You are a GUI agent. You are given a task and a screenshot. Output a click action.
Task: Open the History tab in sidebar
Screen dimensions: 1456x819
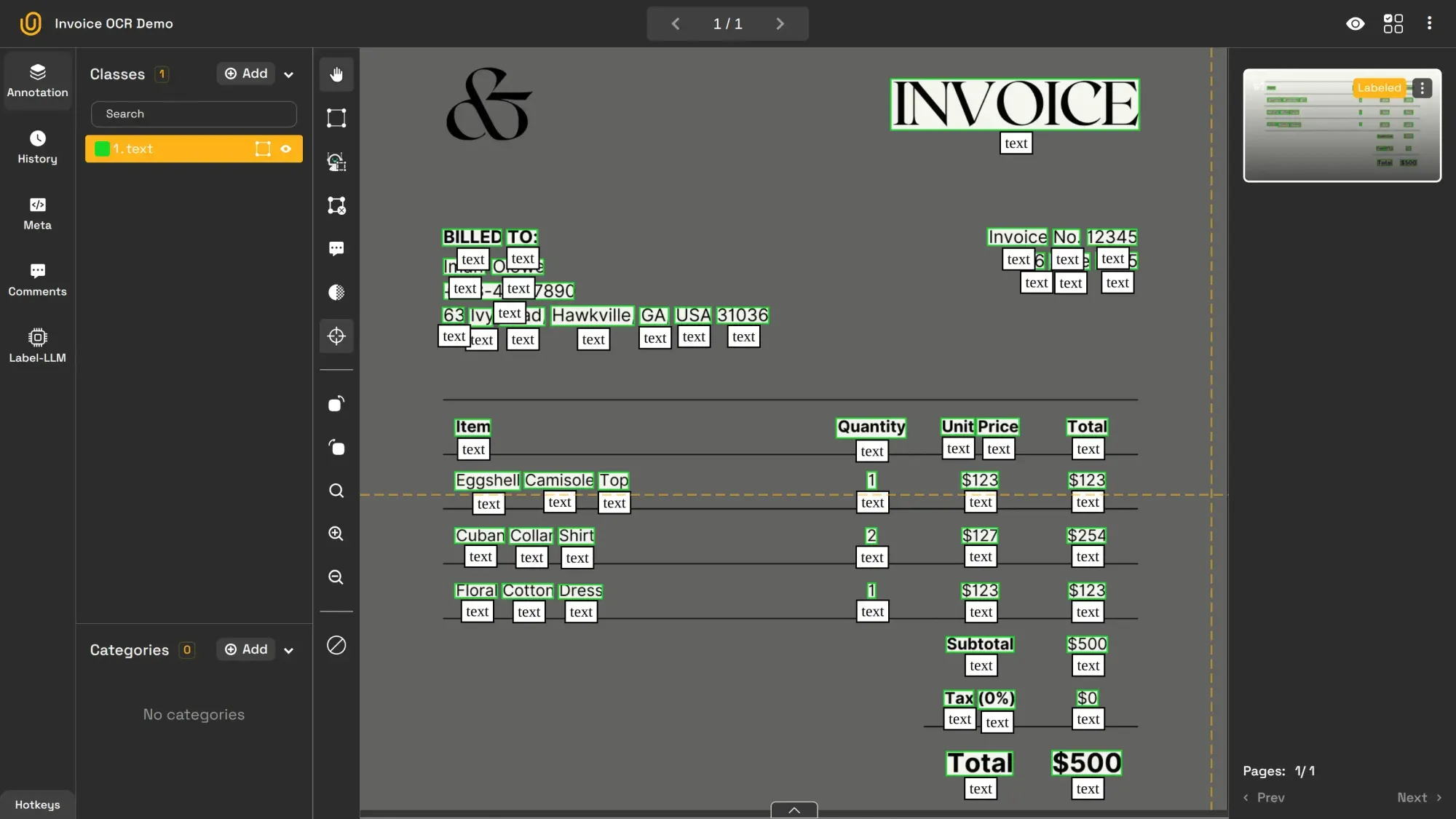click(37, 147)
